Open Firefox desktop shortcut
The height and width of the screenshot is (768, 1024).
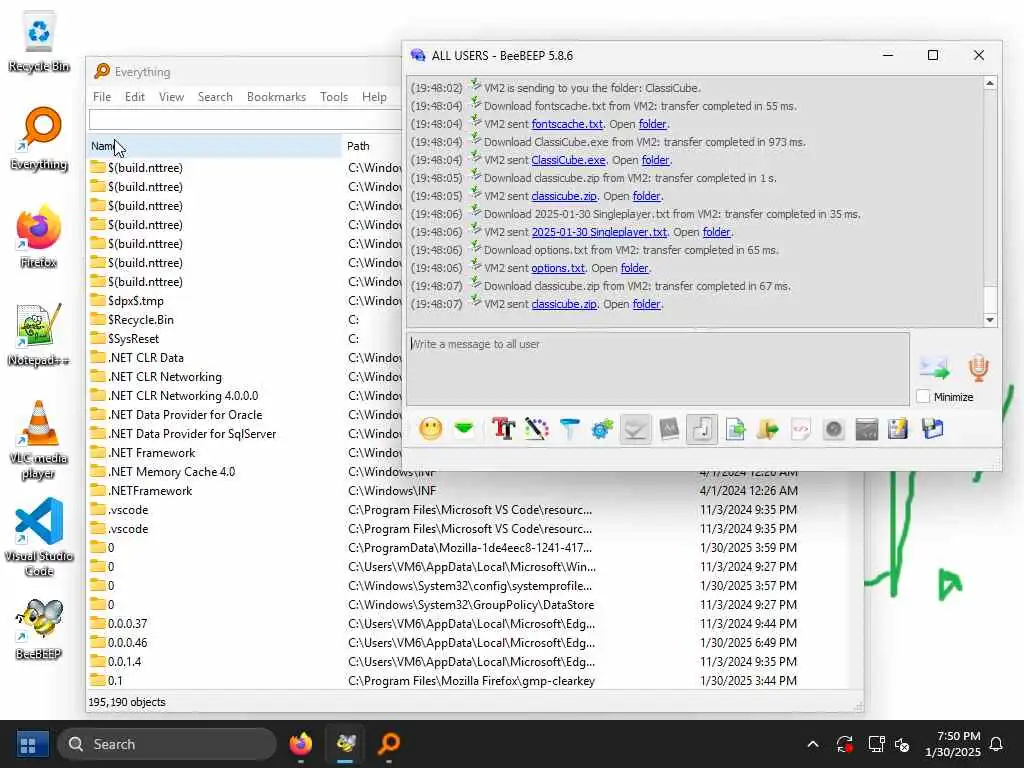coord(39,237)
